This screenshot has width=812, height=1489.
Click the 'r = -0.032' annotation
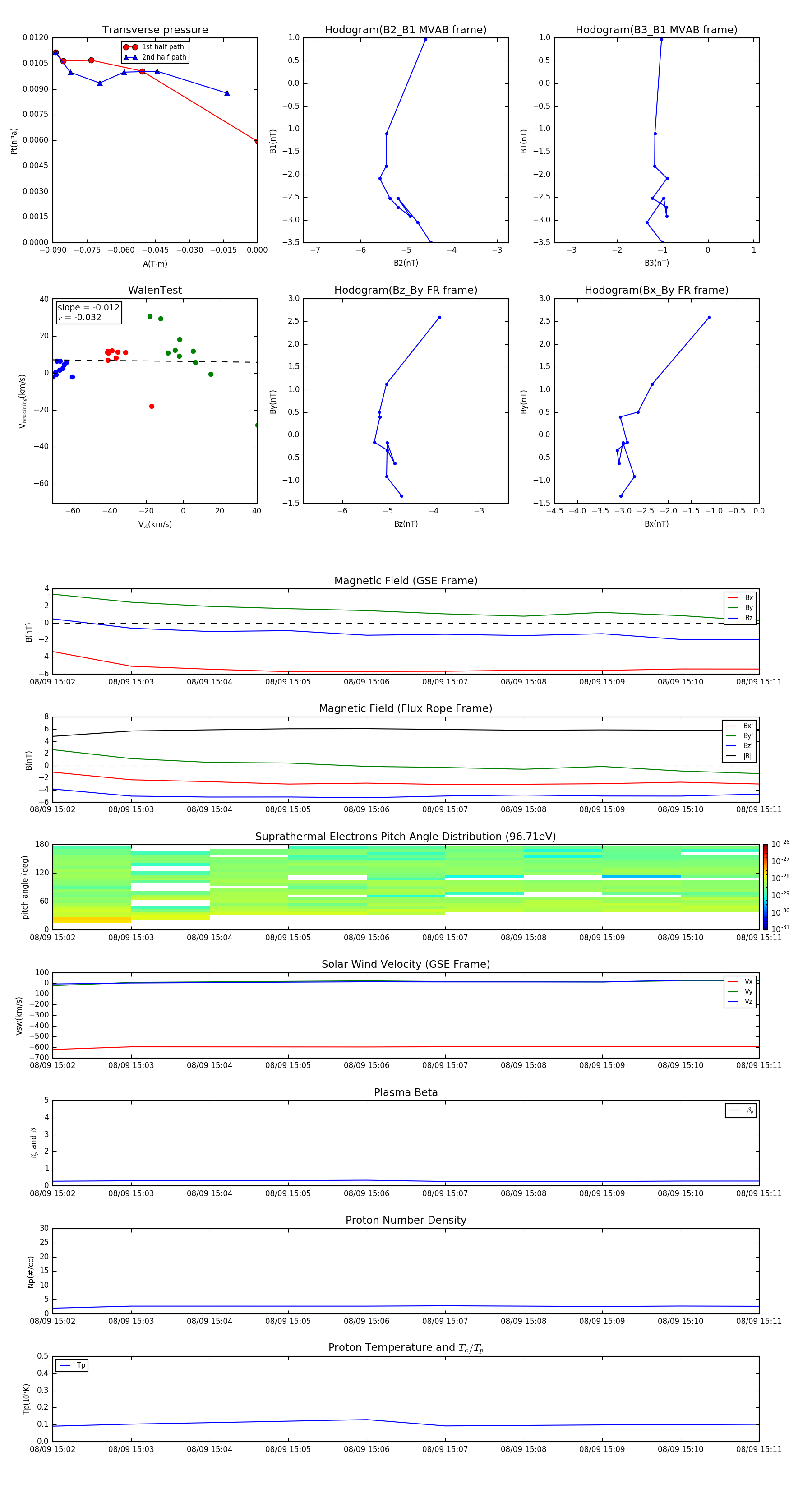[x=79, y=317]
